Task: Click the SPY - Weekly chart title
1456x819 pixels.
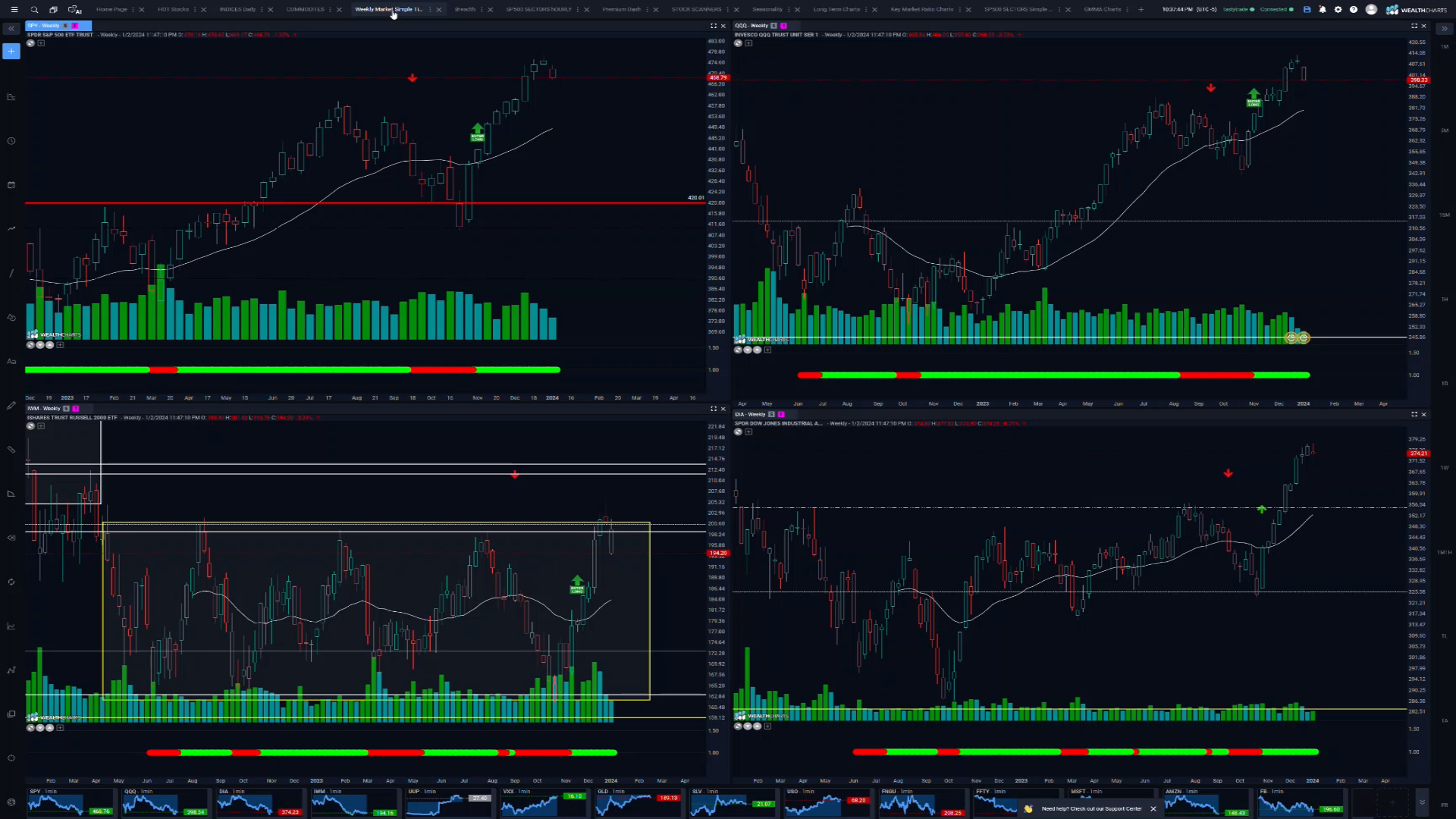Action: [43, 26]
